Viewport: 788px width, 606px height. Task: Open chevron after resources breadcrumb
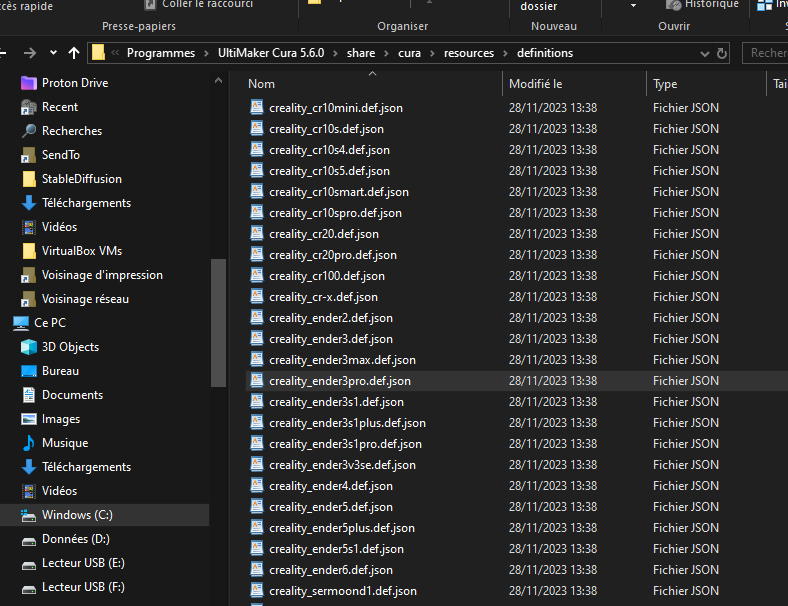[506, 53]
